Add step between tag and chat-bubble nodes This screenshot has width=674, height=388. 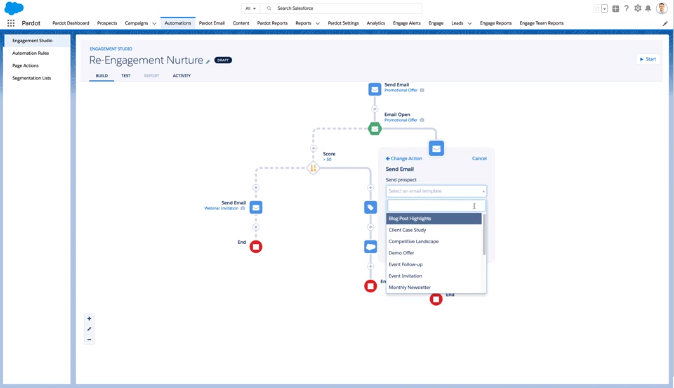pos(371,227)
